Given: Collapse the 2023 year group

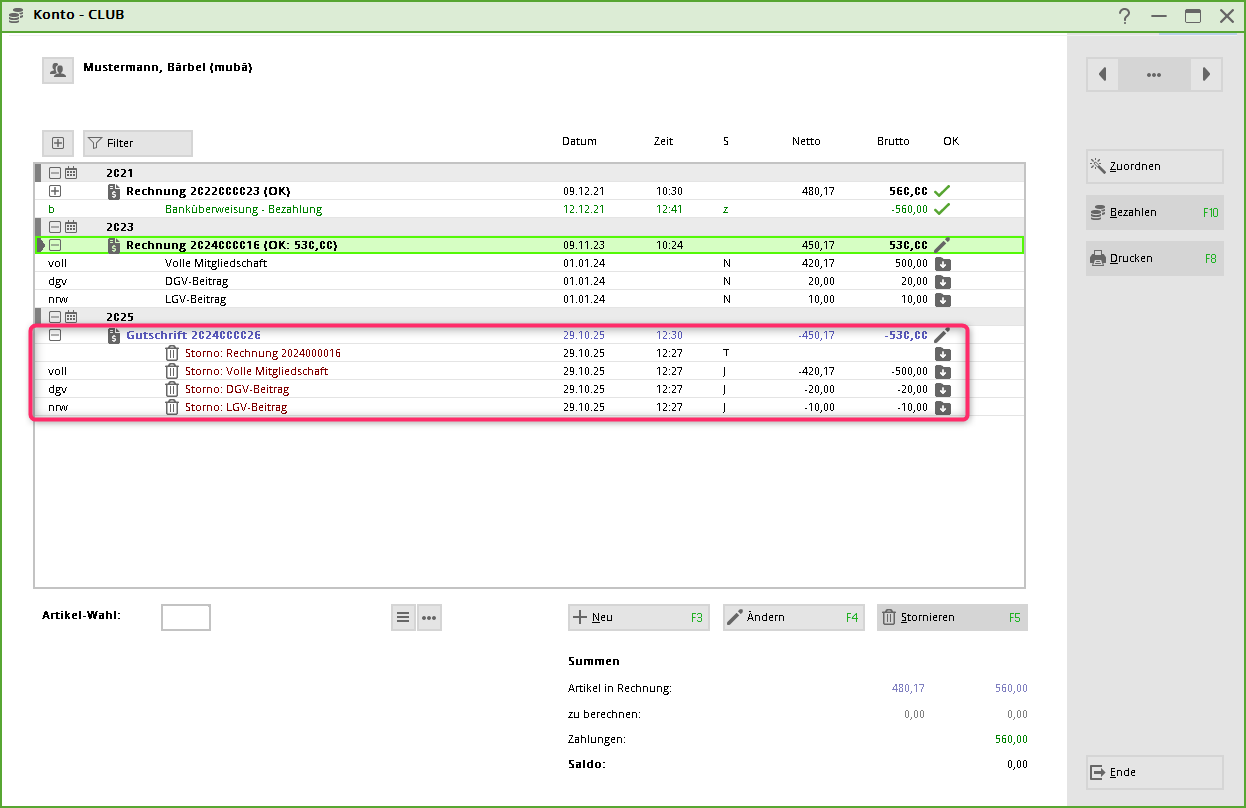Looking at the screenshot, I should 56,227.
